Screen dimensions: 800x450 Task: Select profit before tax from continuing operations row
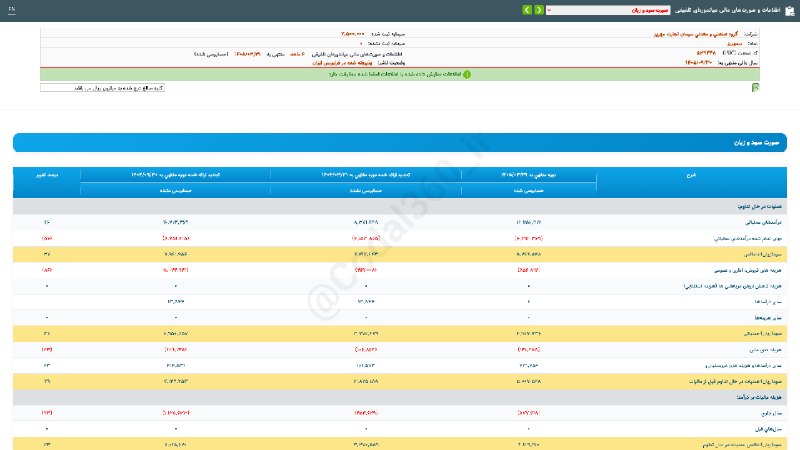tap(400, 381)
